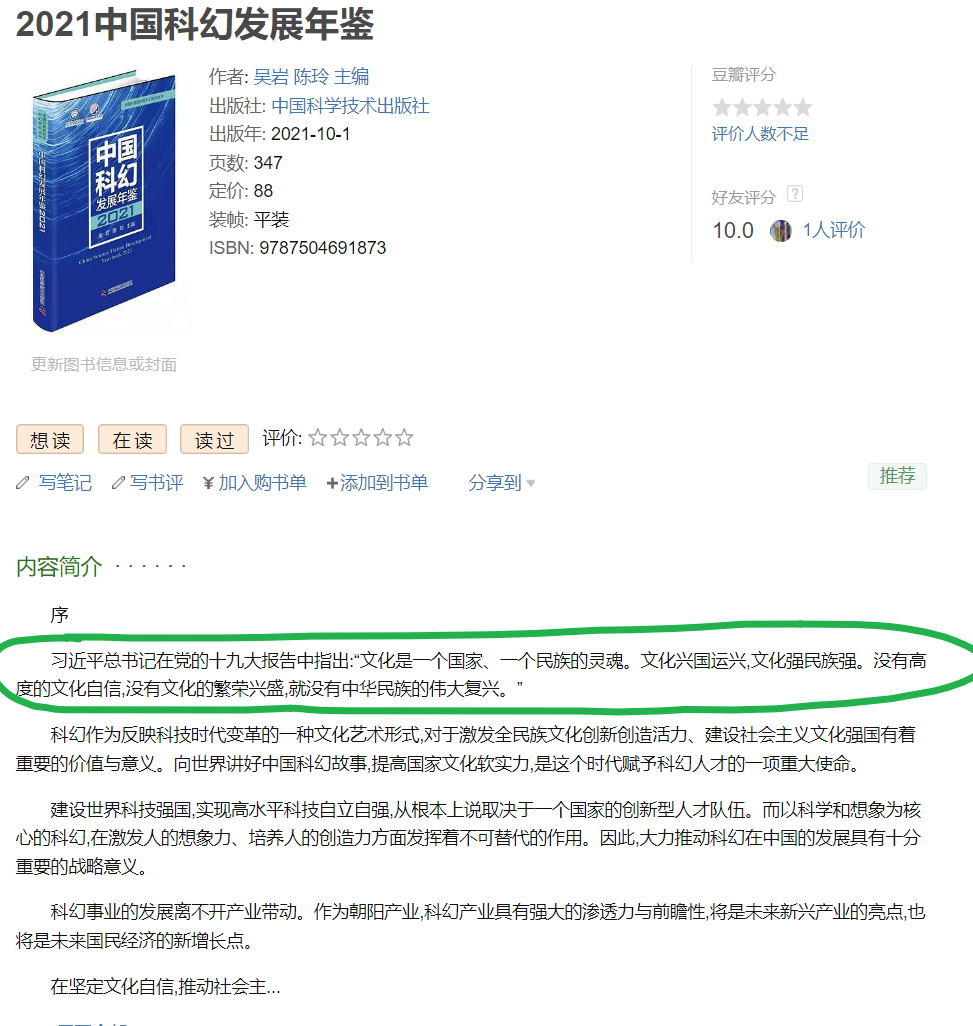
Task: Give five stars in 评价 rating row
Action: pyautogui.click(x=404, y=437)
